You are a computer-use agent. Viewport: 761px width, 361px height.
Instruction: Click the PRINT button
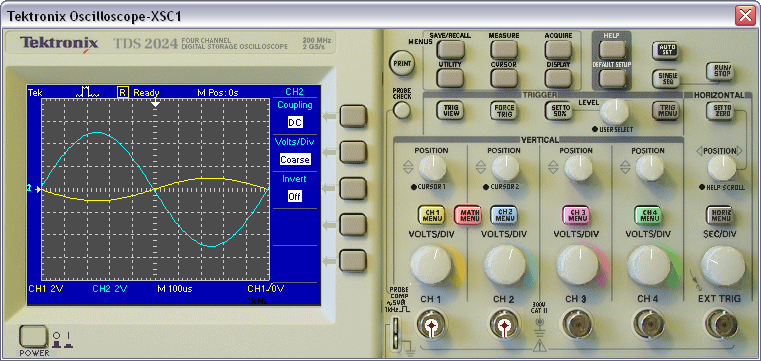402,63
